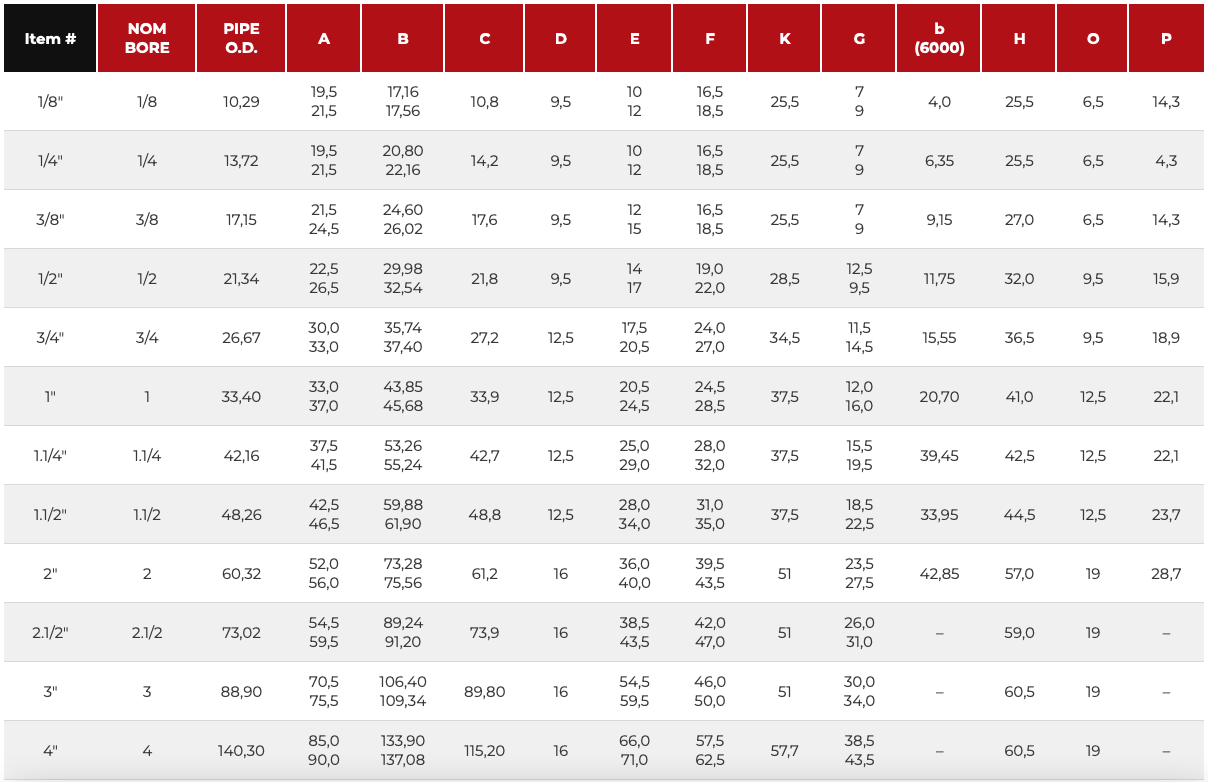Click the C value 115,20
The image size is (1208, 782).
pos(485,751)
